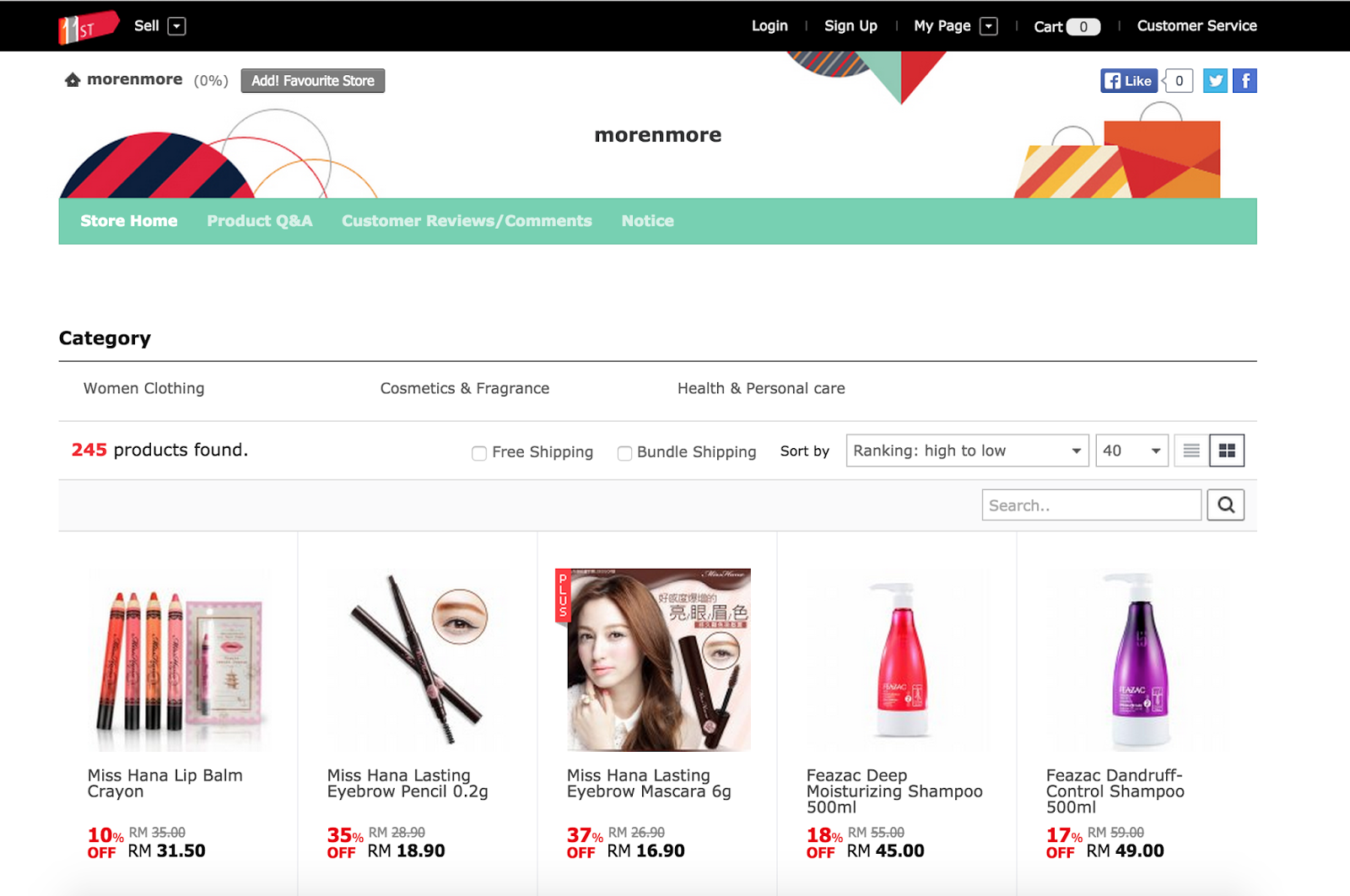1350x896 pixels.
Task: Click the store home house icon
Action: pyautogui.click(x=73, y=80)
